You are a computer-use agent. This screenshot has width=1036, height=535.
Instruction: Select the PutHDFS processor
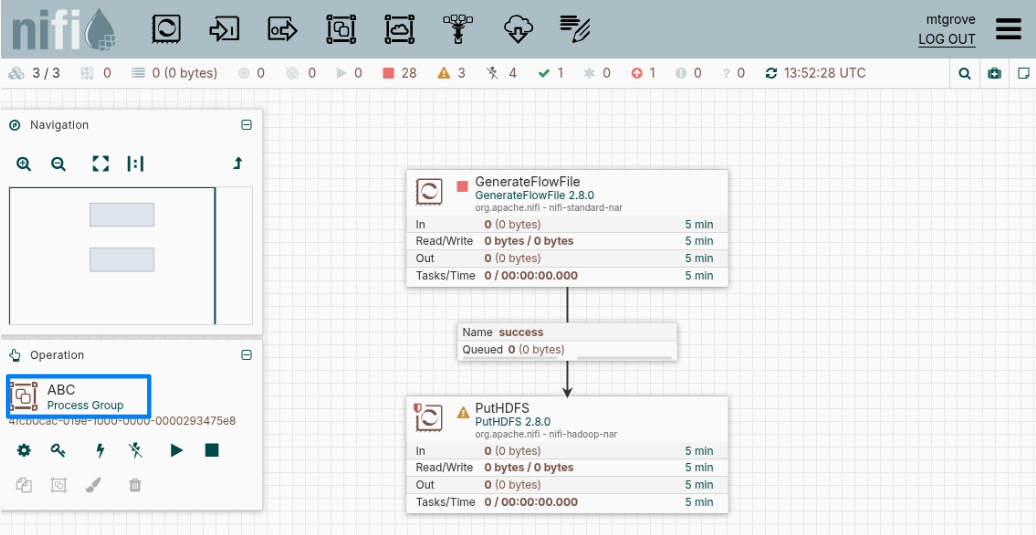(x=567, y=454)
